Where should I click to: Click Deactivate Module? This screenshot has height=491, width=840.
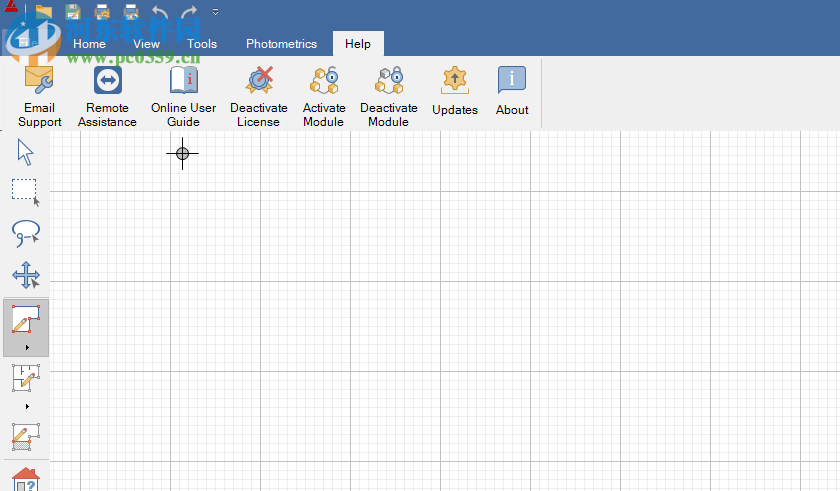tap(388, 96)
